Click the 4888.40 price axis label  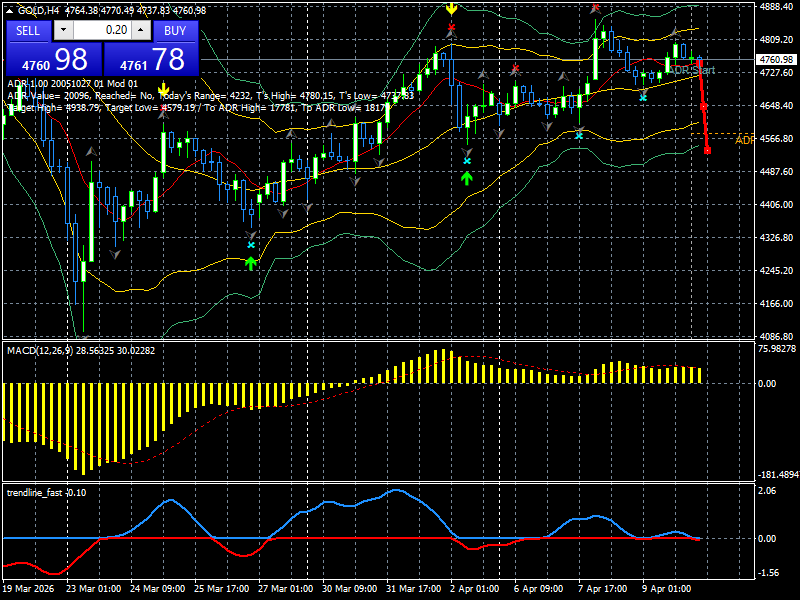click(x=776, y=7)
